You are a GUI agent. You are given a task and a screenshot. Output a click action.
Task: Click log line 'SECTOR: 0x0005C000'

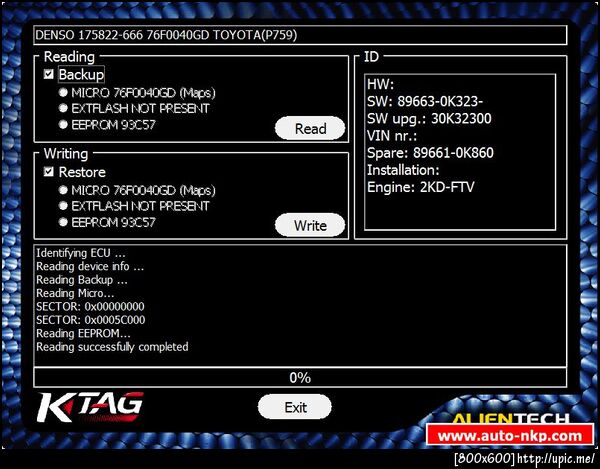click(91, 320)
